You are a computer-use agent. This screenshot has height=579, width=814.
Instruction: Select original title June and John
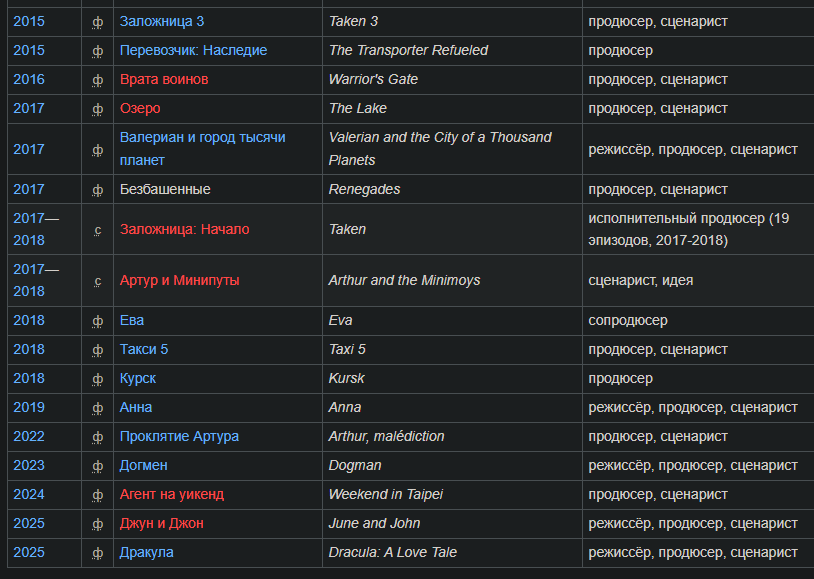tap(374, 523)
